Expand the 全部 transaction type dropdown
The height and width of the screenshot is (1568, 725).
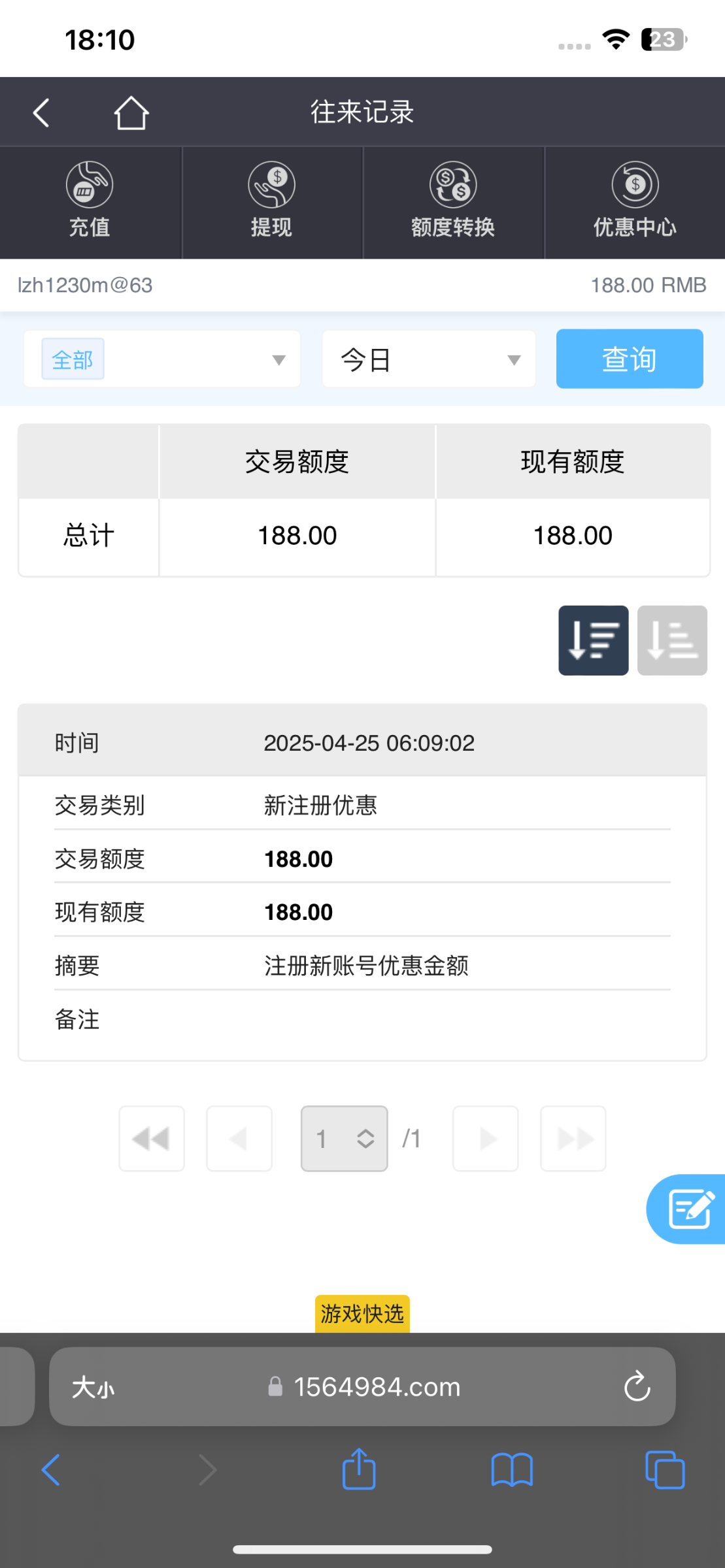(162, 359)
